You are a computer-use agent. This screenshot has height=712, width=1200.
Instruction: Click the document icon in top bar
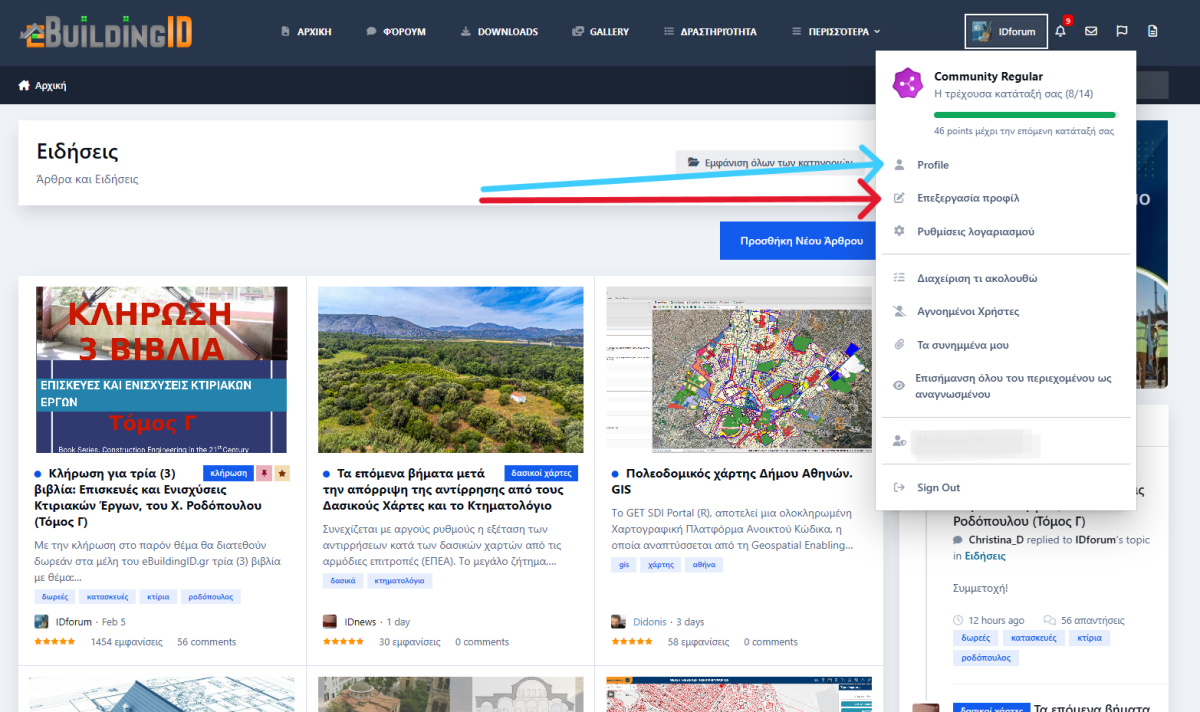pyautogui.click(x=1153, y=32)
